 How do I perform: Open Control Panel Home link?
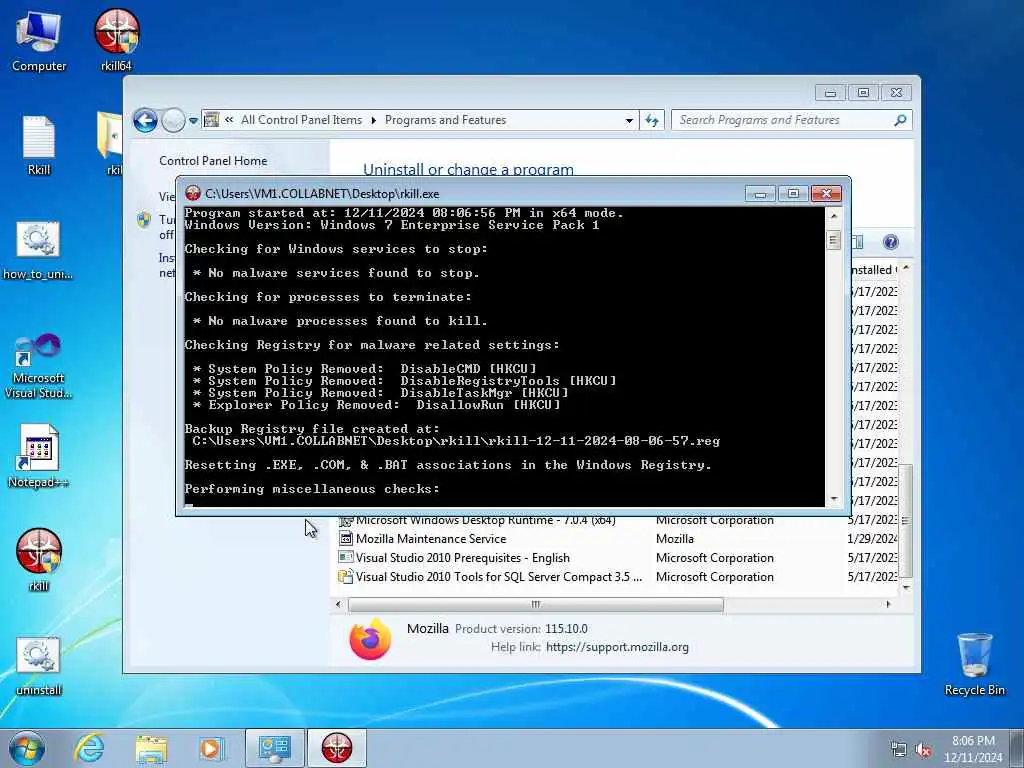tap(213, 161)
